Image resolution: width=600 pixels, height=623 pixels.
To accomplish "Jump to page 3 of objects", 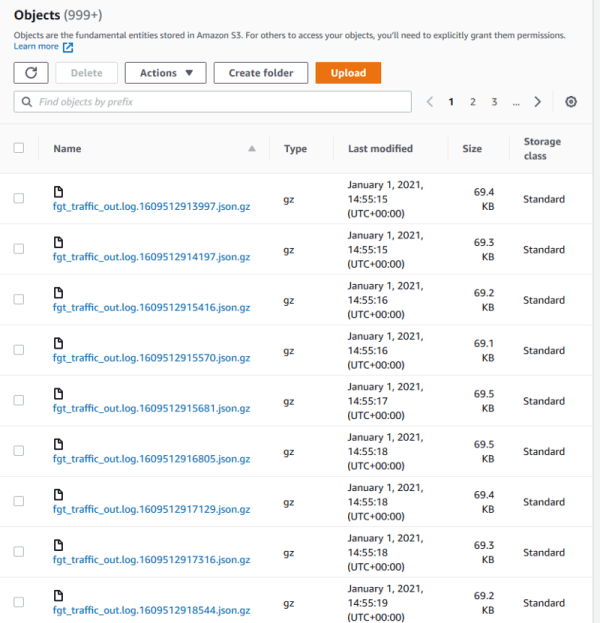I will 494,102.
